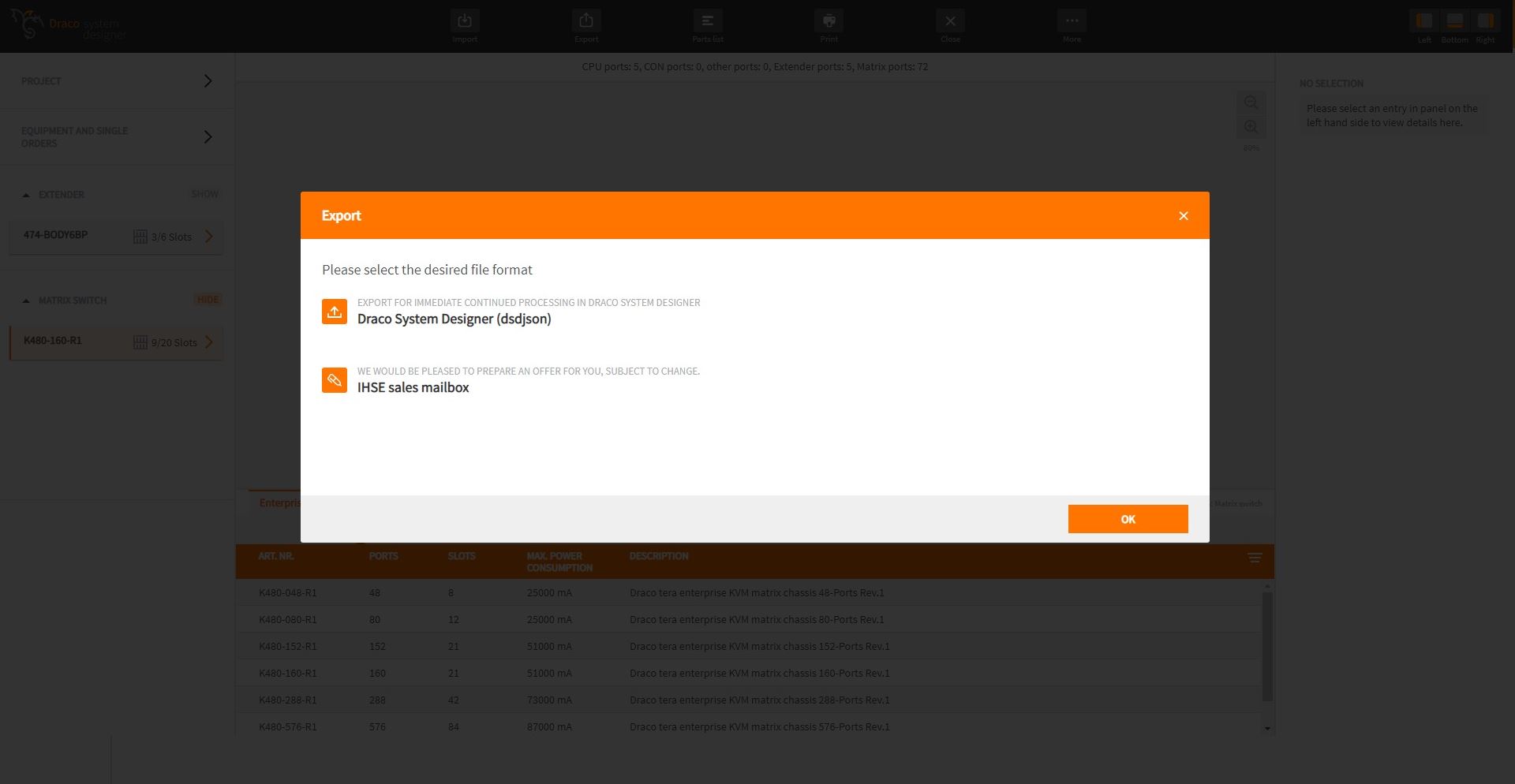Click the OK button in Export dialog
This screenshot has width=1515, height=784.
[1128, 519]
